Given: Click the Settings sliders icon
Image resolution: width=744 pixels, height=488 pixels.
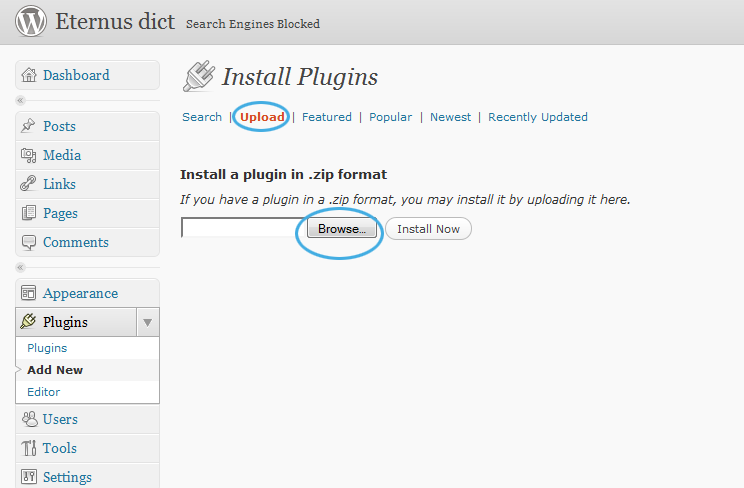Looking at the screenshot, I should [28, 477].
